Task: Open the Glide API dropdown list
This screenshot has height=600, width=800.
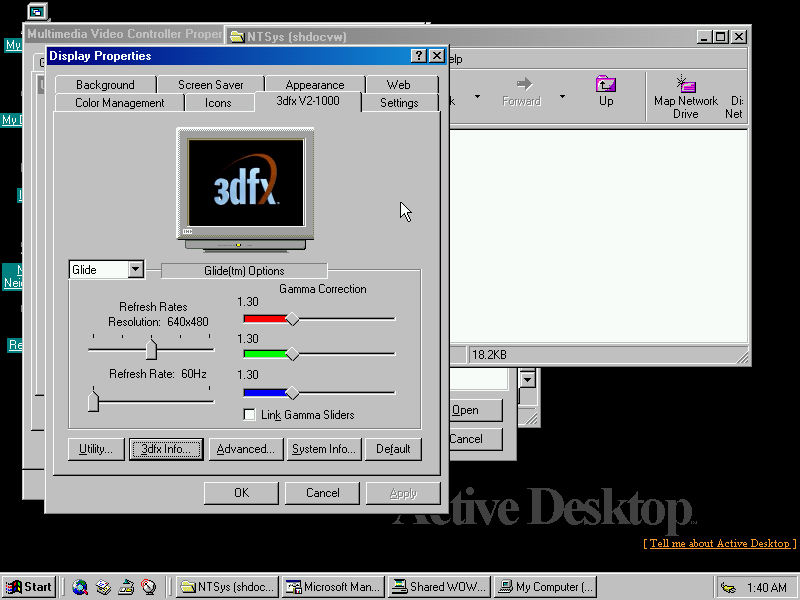Action: pos(136,270)
